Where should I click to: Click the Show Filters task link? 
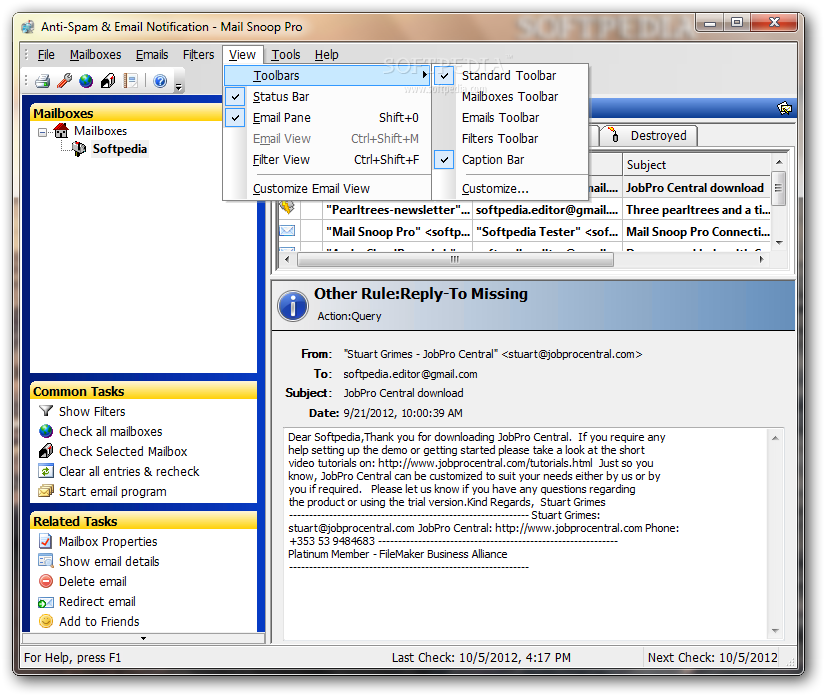coord(92,411)
